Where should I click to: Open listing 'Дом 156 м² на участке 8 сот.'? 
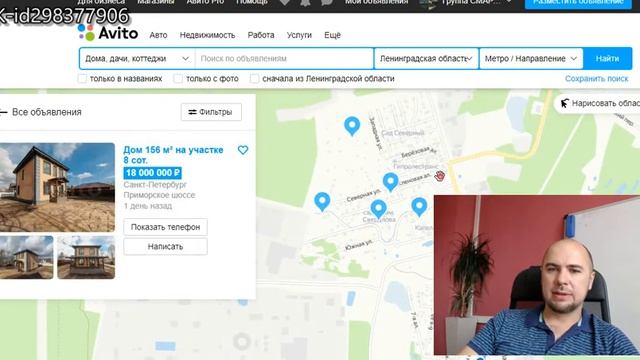pos(173,155)
